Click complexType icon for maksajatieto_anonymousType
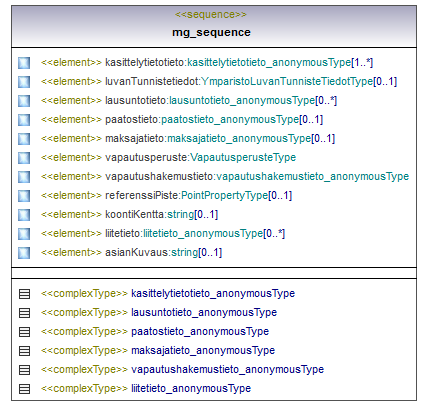 pyautogui.click(x=24, y=351)
